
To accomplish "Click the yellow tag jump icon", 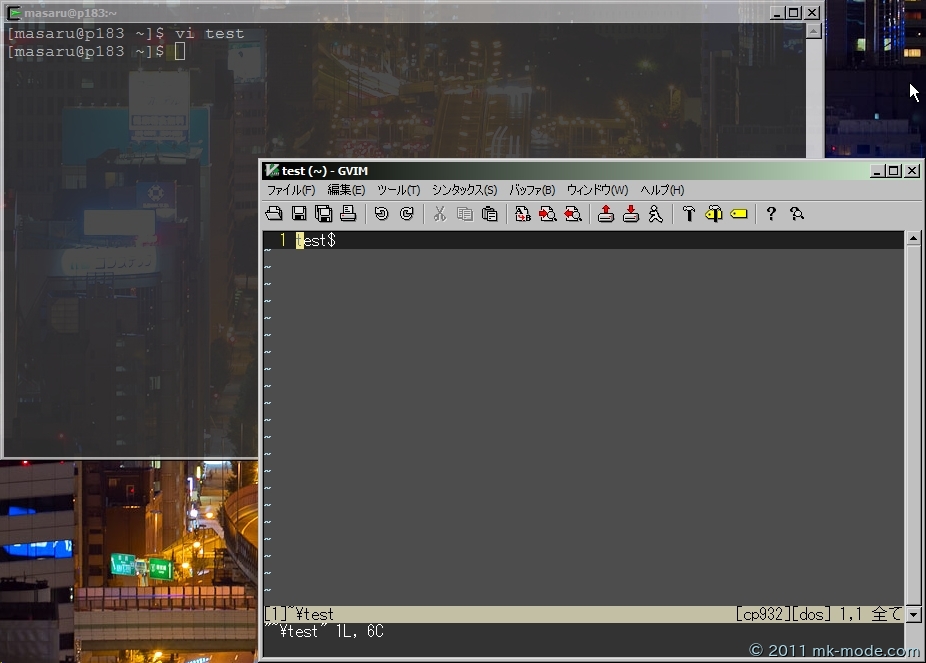I will coord(739,213).
